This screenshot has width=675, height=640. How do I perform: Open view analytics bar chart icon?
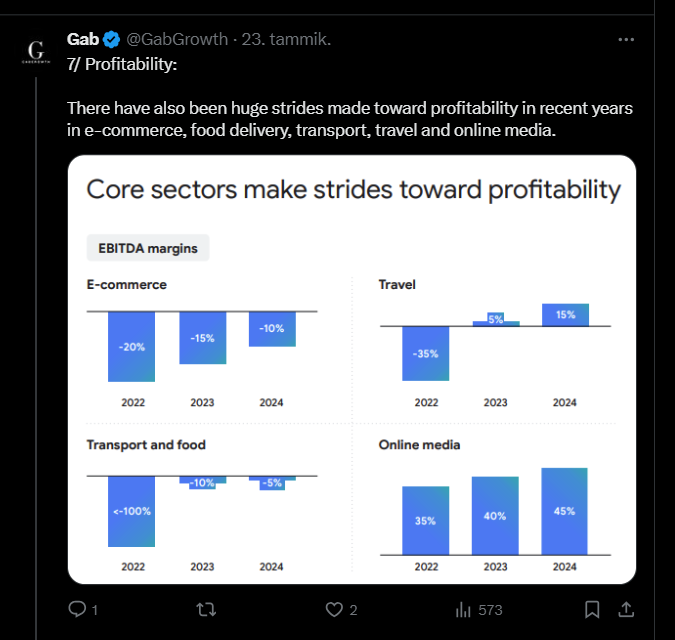click(x=463, y=609)
